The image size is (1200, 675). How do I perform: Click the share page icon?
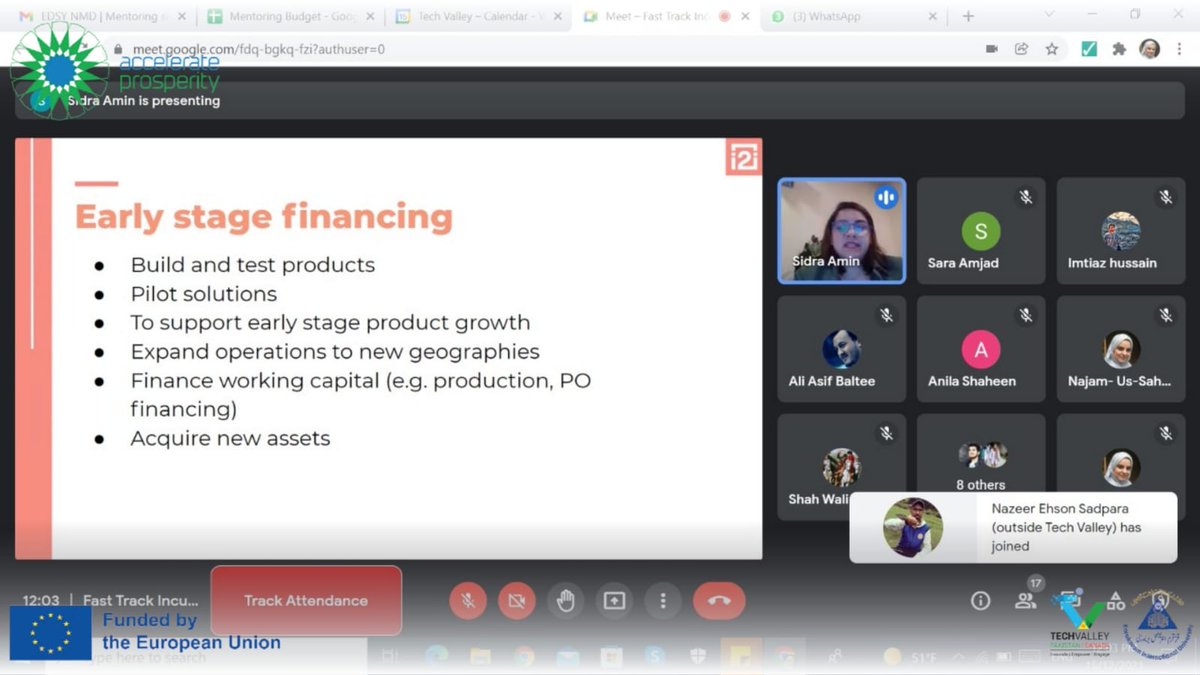[x=1021, y=49]
